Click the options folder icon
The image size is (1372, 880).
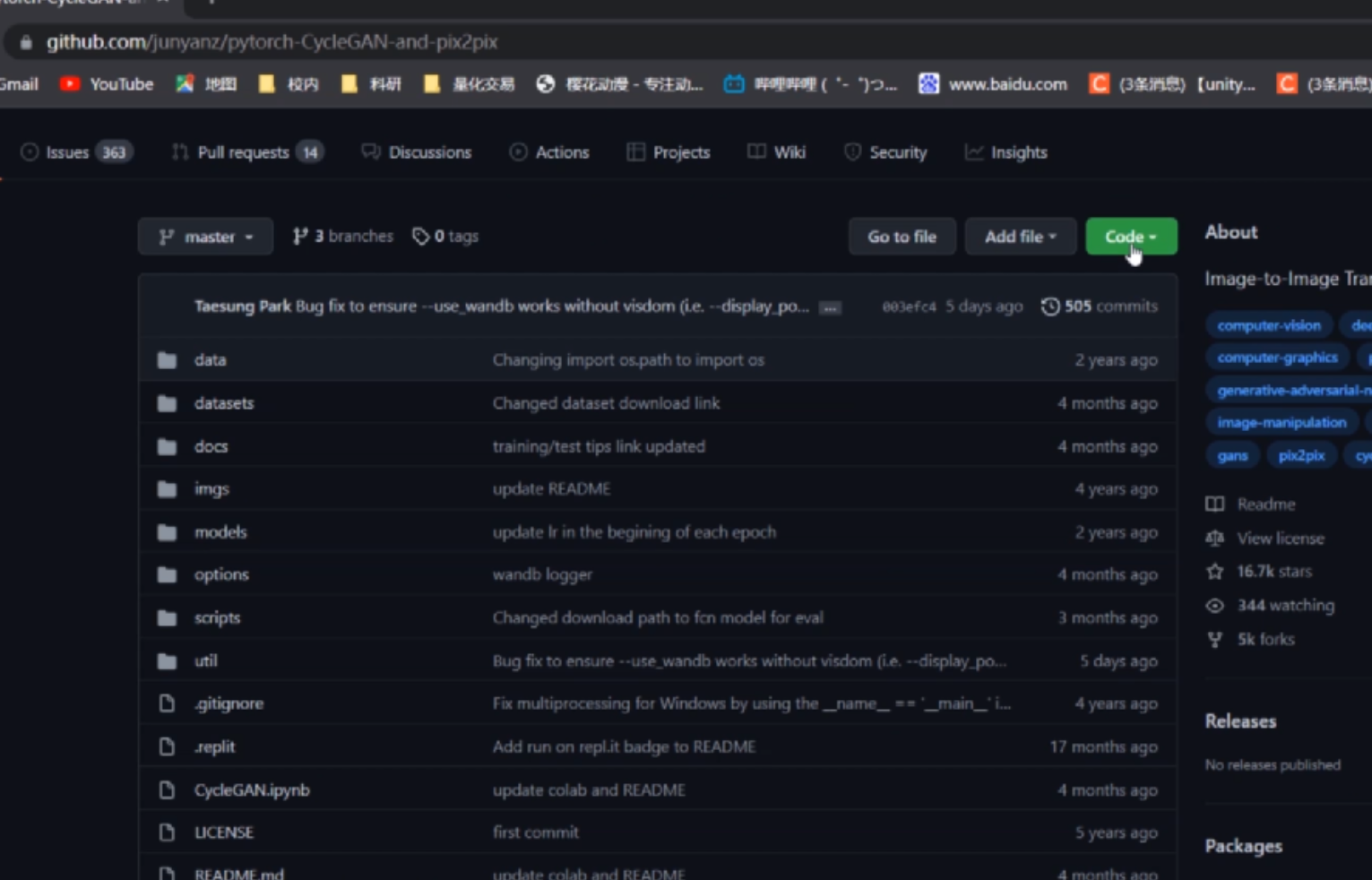coord(167,574)
